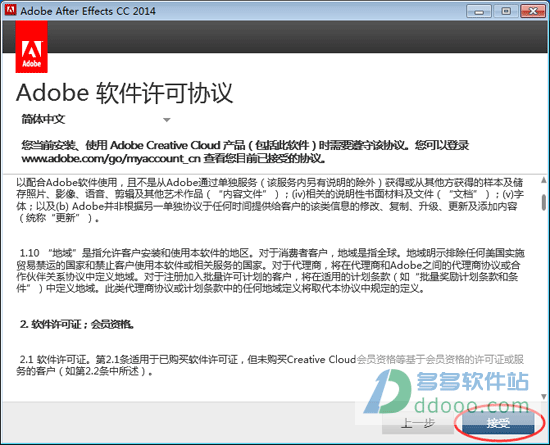Click the www.adobe.com/go/myaccount_cn text
The height and width of the screenshot is (445, 550).
111,159
